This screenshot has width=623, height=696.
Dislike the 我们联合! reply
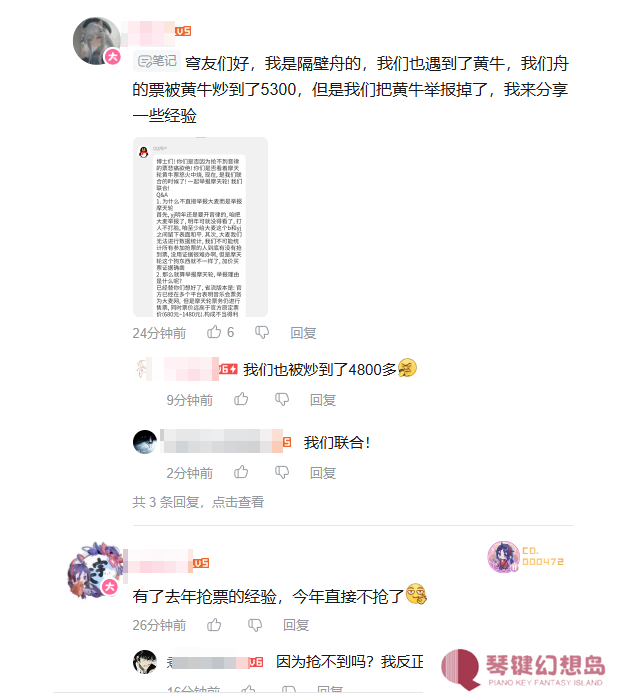tap(282, 472)
